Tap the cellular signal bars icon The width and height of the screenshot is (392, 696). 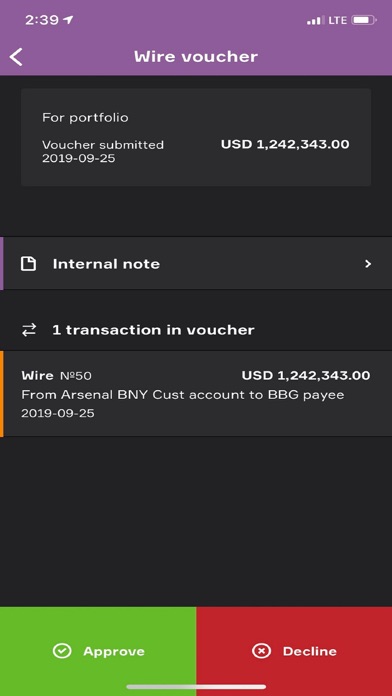coord(316,20)
